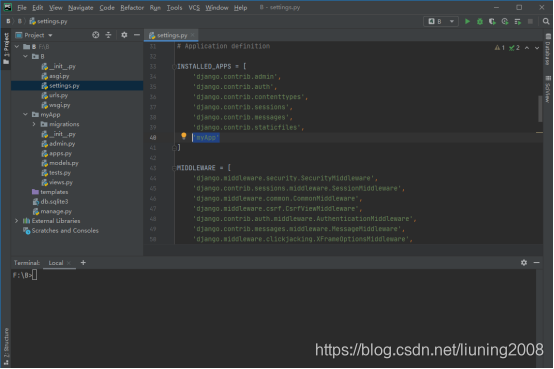Screen dimensions: 554x369
Task: Expand External Libraries node
Action: 17,221
